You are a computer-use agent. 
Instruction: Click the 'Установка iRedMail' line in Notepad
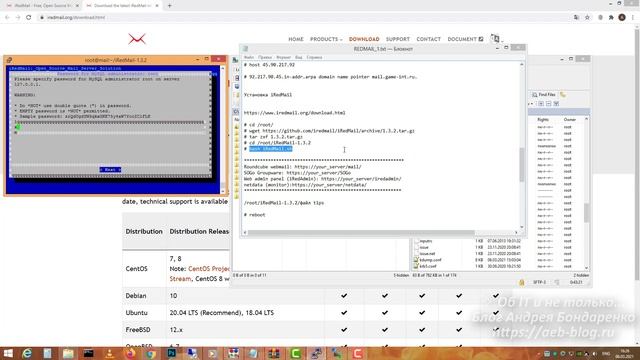[268, 95]
